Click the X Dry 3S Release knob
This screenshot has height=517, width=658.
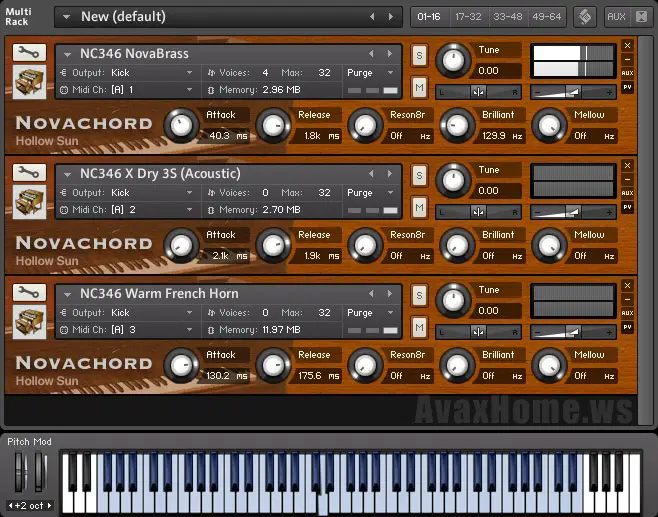(x=273, y=245)
